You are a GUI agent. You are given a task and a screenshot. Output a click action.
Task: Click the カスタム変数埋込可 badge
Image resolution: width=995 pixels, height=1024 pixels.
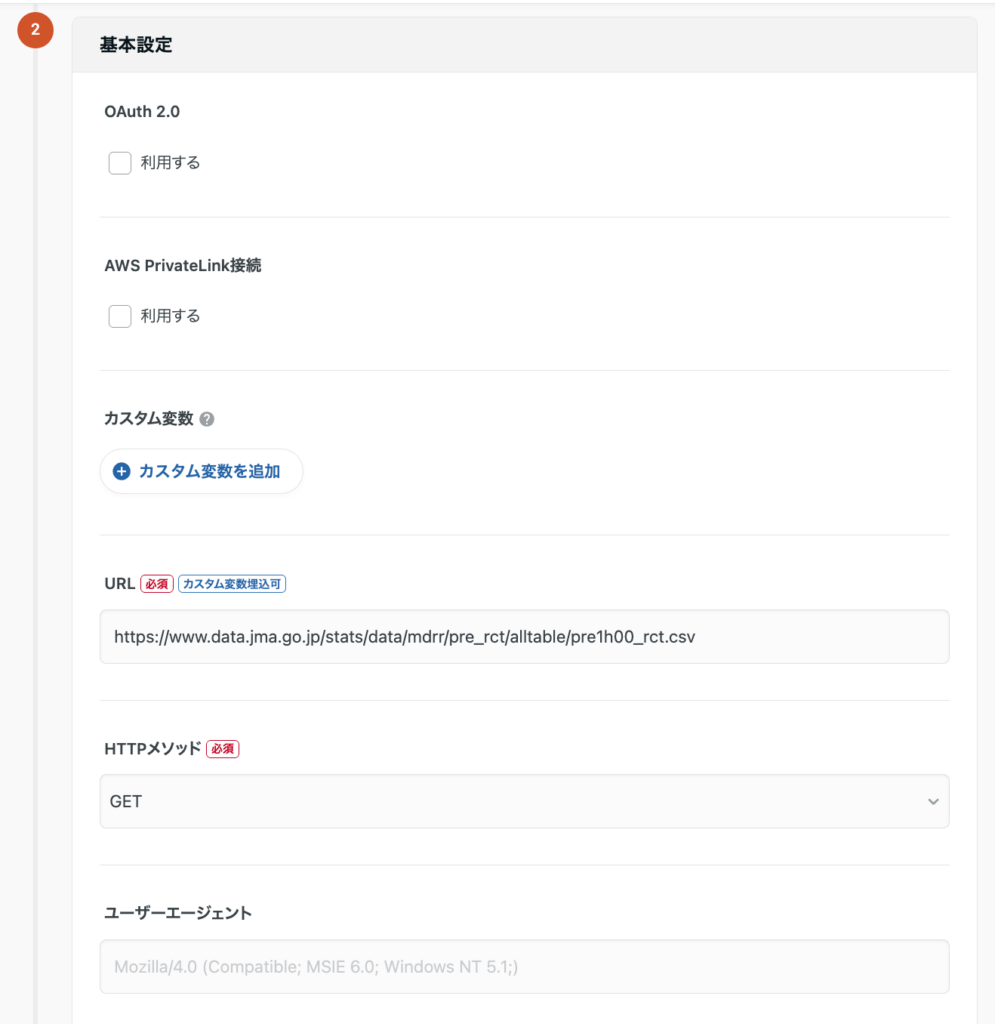232,584
